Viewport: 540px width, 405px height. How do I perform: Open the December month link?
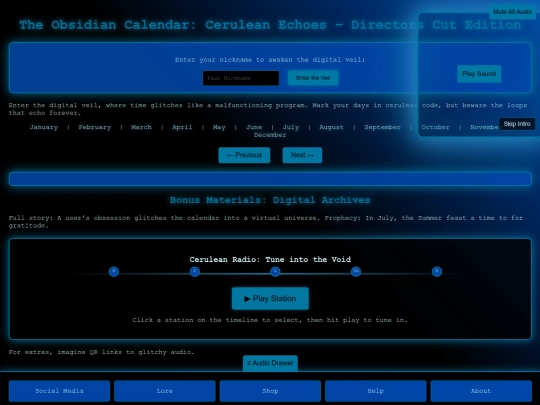click(270, 135)
